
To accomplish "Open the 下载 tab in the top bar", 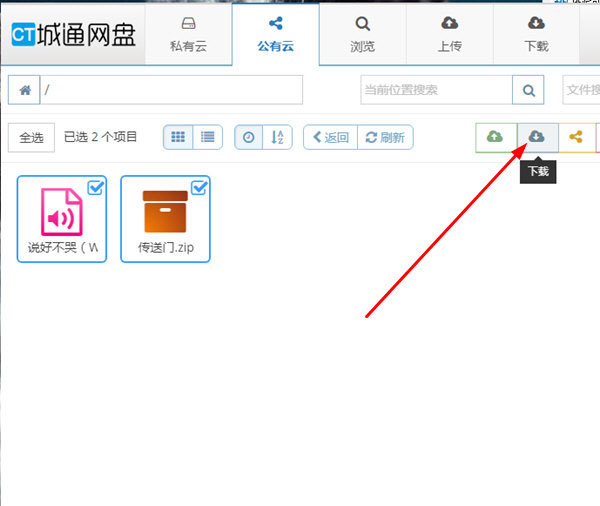I will (x=536, y=35).
